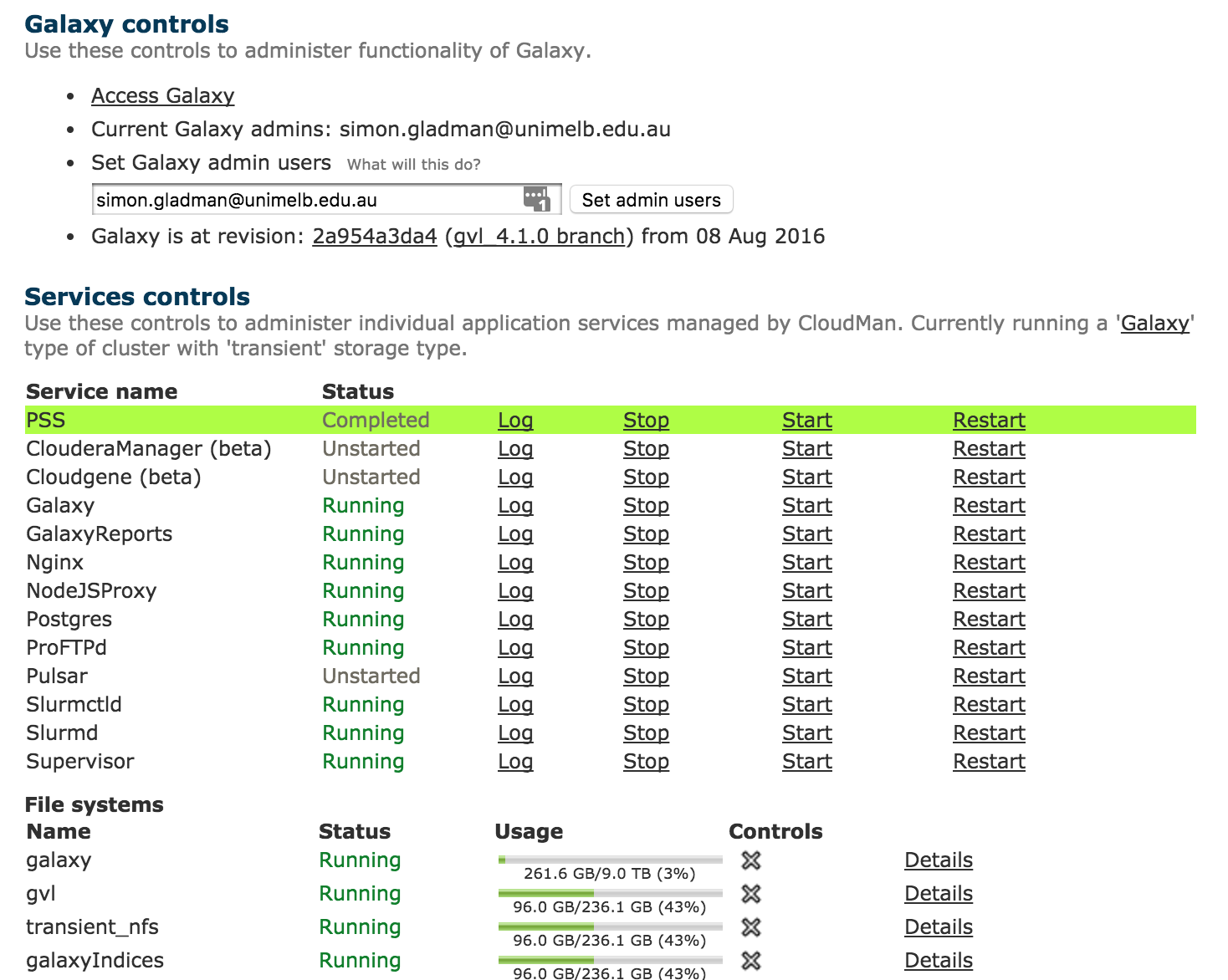
Task: Open Details for galaxy file system
Action: click(939, 860)
